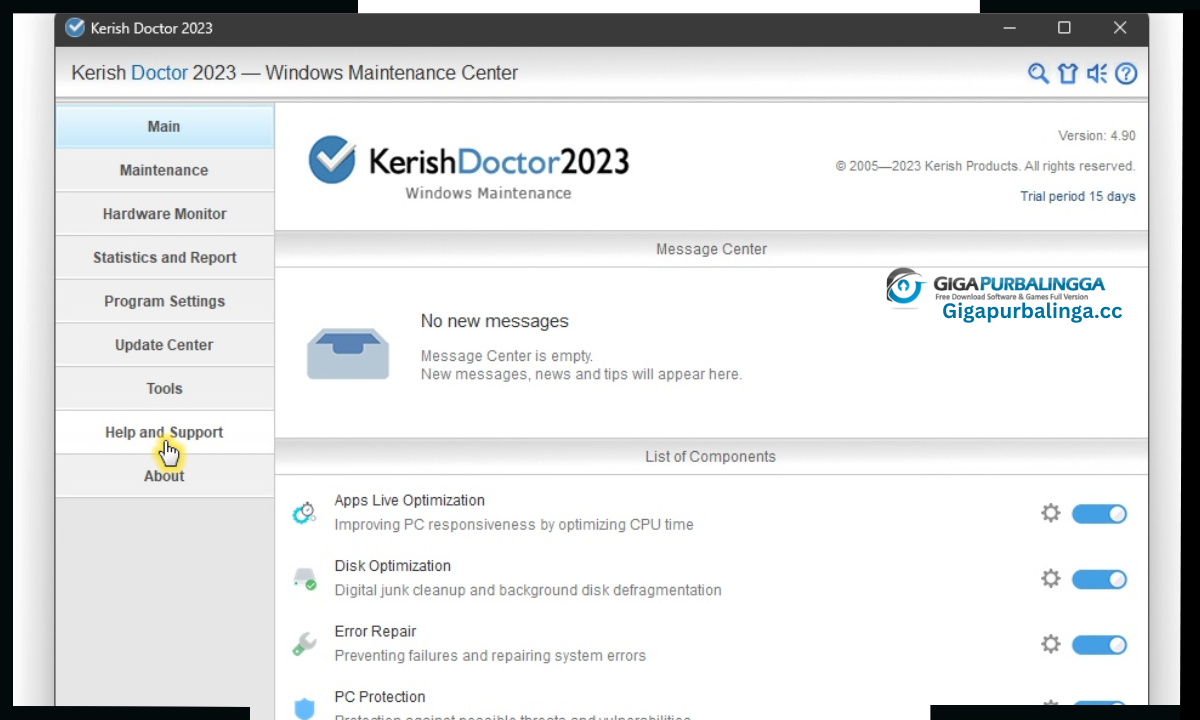Open the Tools section
Image resolution: width=1200 pixels, height=720 pixels.
164,389
